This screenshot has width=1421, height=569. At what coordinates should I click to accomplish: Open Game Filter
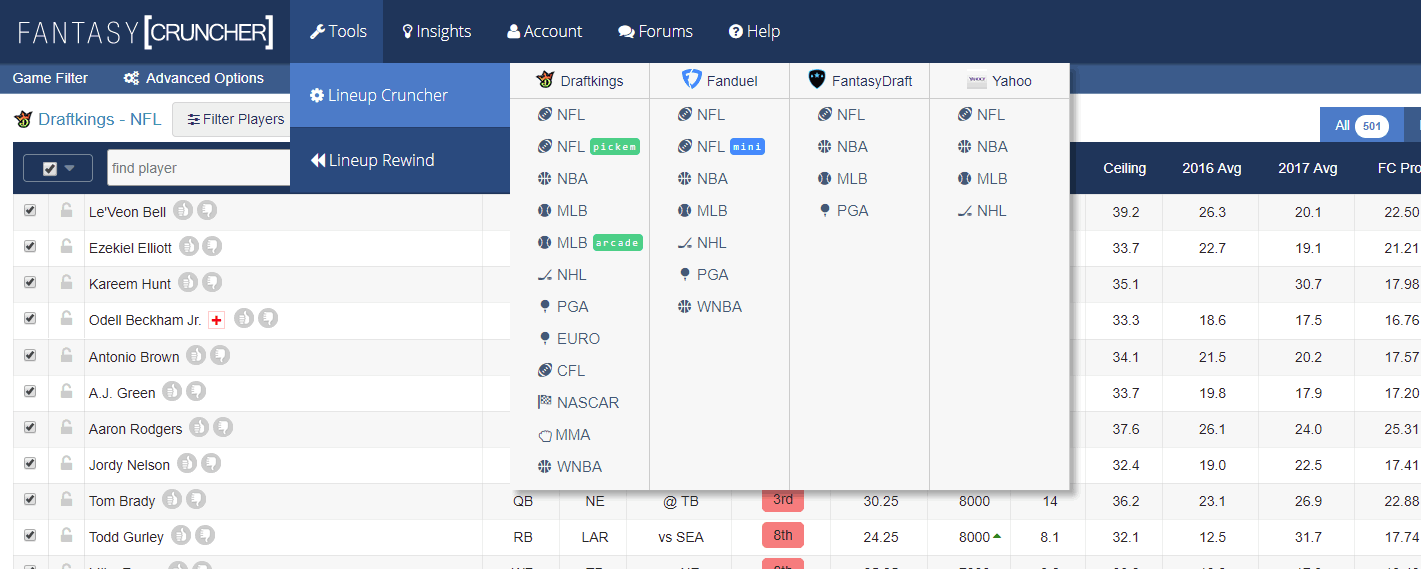click(x=50, y=78)
